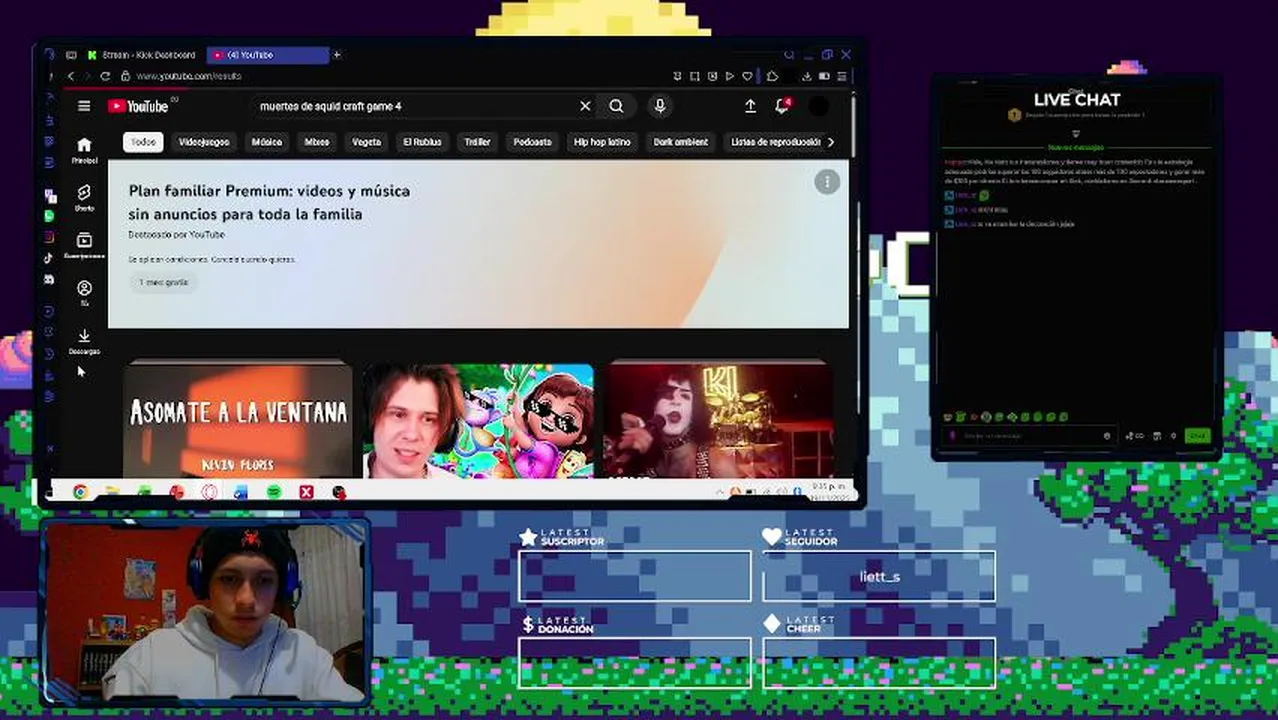Screen dimensions: 1278x720
Task: Select Listas de reproducción chip
Action: click(773, 142)
